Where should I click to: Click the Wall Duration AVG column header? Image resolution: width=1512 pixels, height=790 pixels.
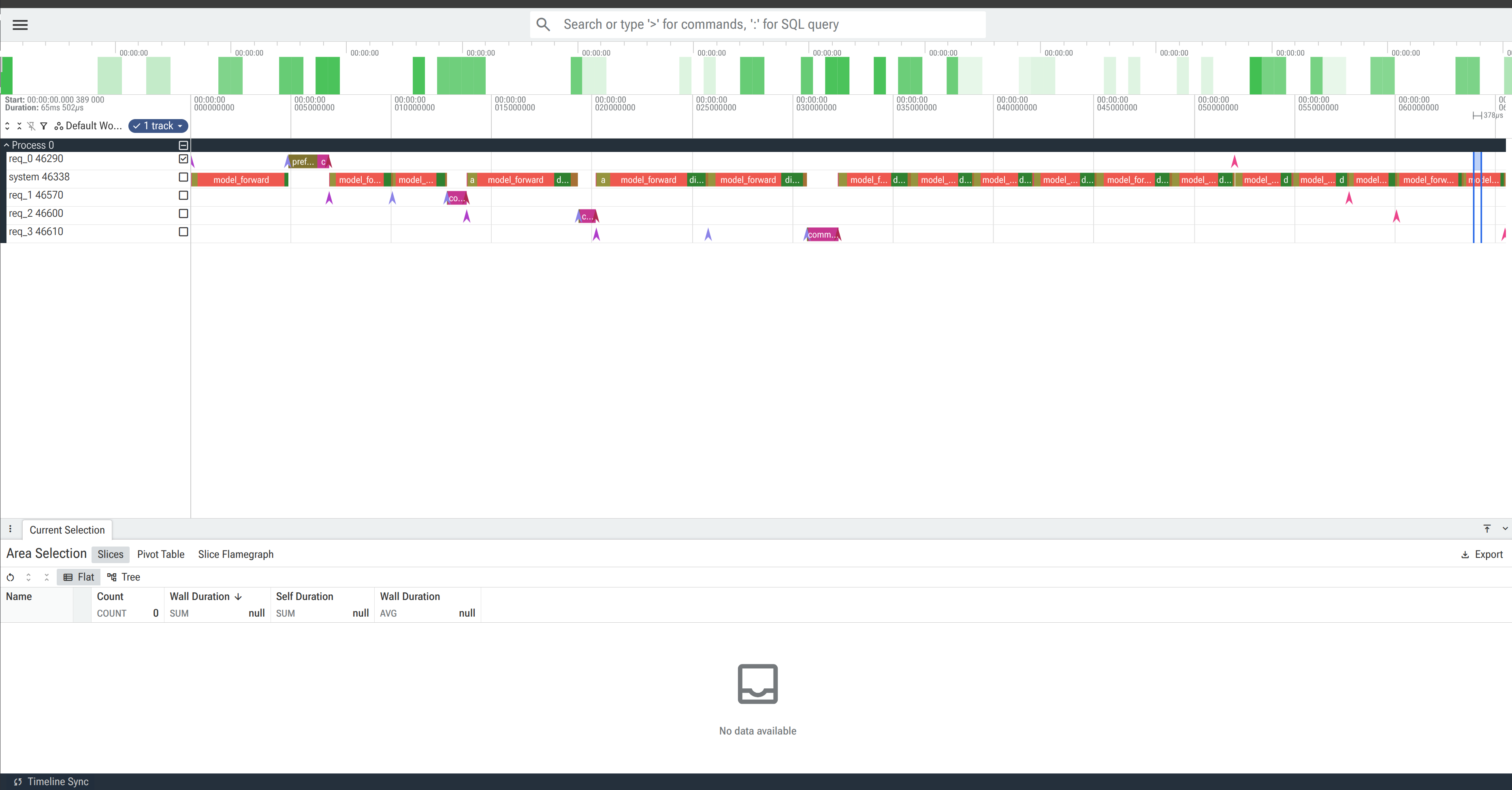click(410, 596)
